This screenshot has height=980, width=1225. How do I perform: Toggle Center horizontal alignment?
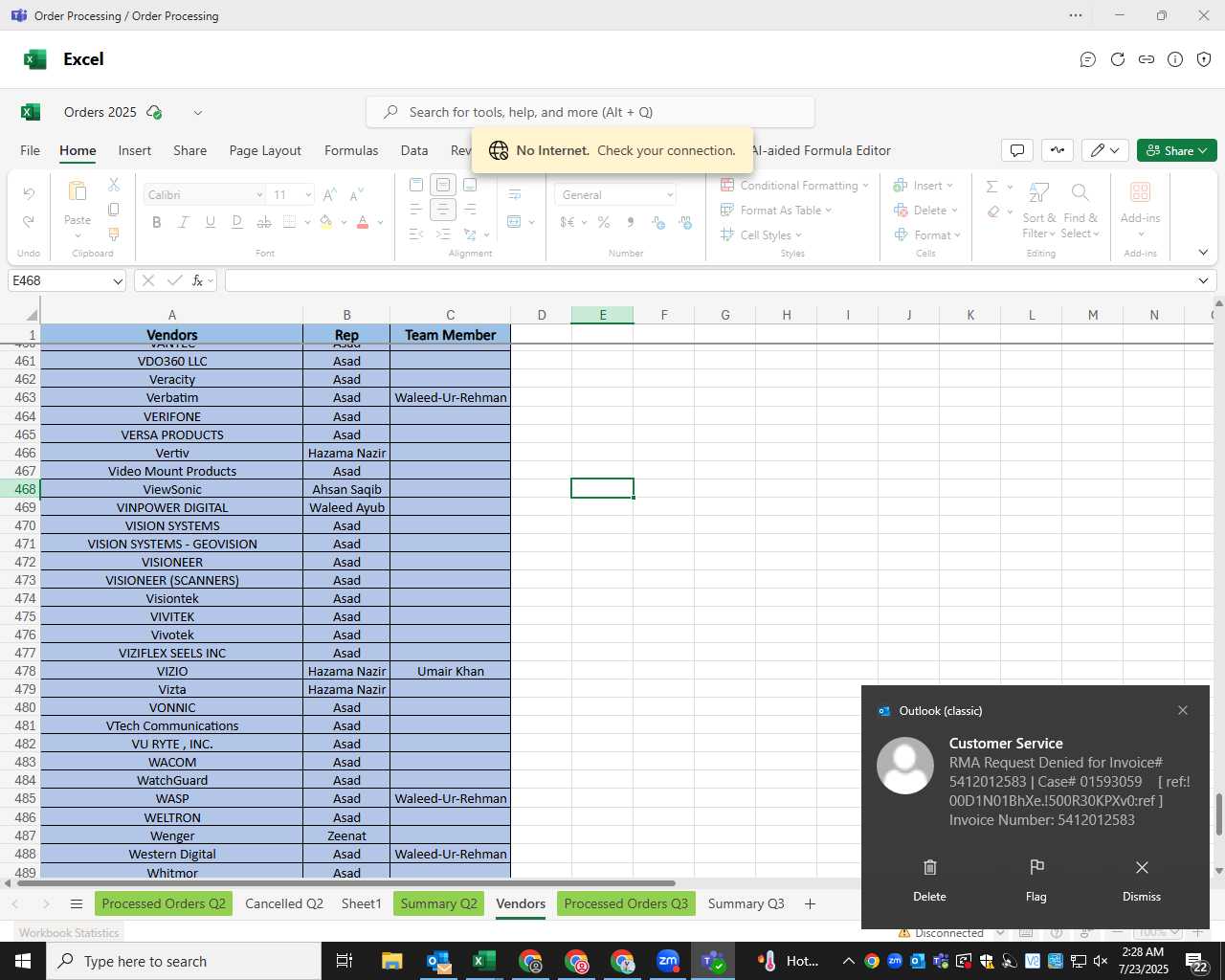point(443,210)
